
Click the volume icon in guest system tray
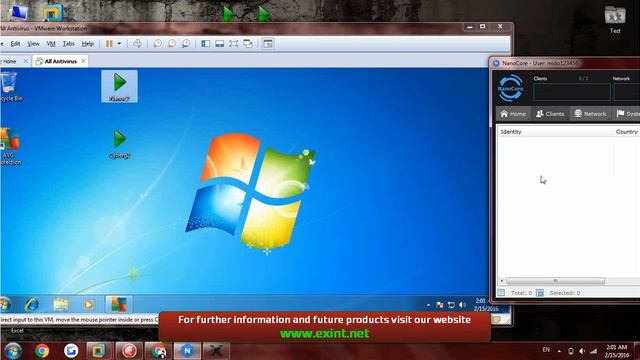coord(462,305)
